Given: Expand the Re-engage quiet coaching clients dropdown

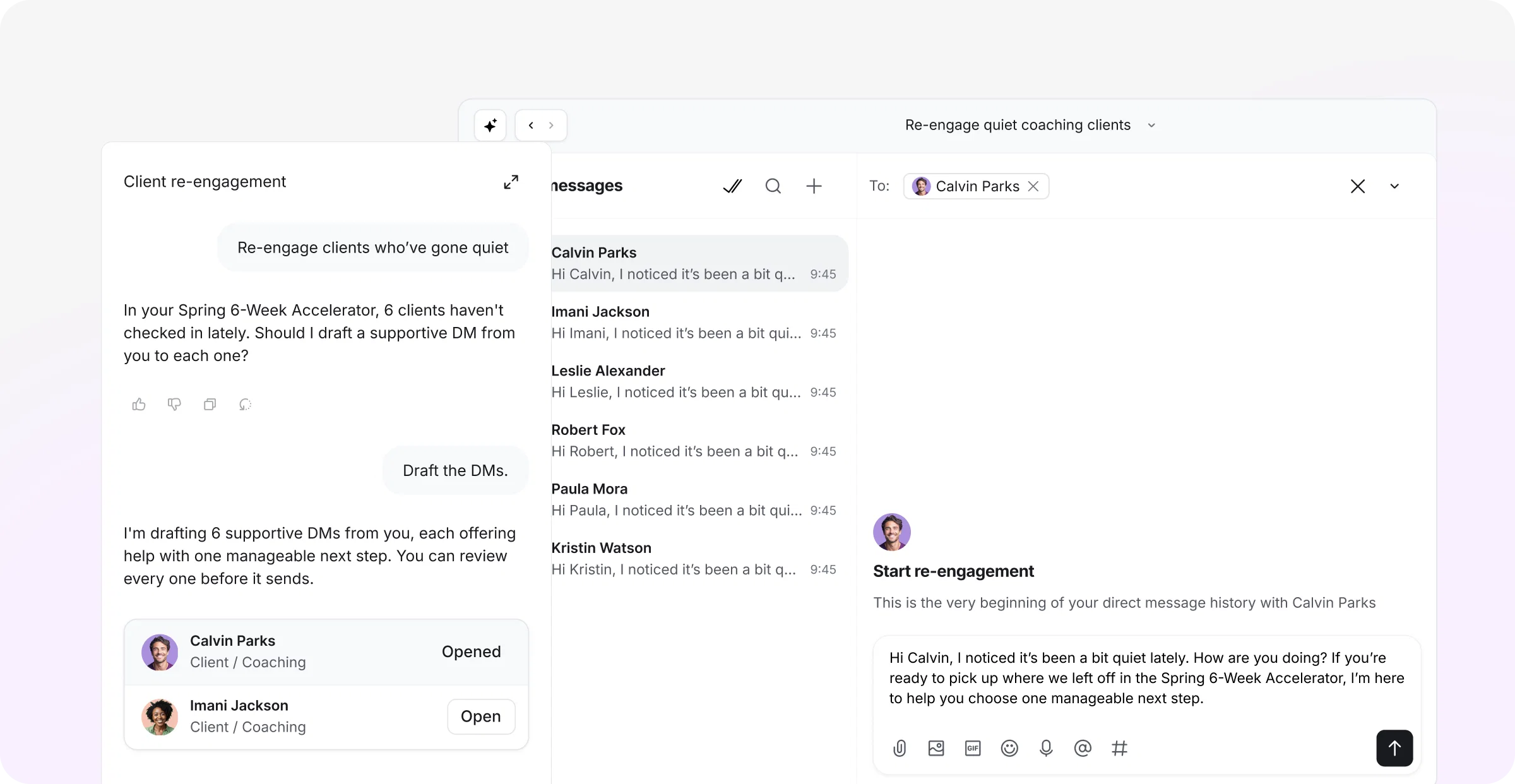Looking at the screenshot, I should (x=1151, y=126).
